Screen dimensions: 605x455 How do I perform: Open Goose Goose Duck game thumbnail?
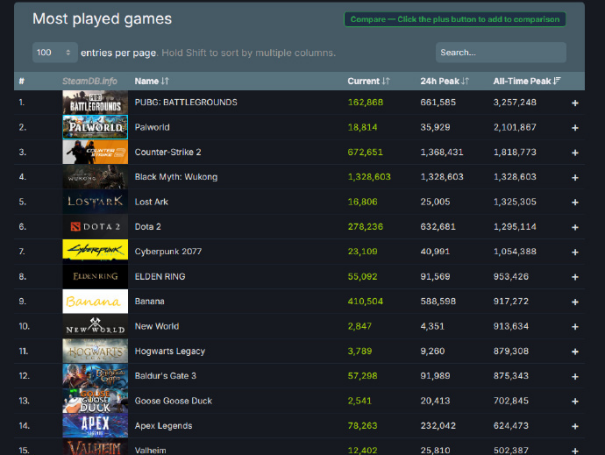coord(95,401)
